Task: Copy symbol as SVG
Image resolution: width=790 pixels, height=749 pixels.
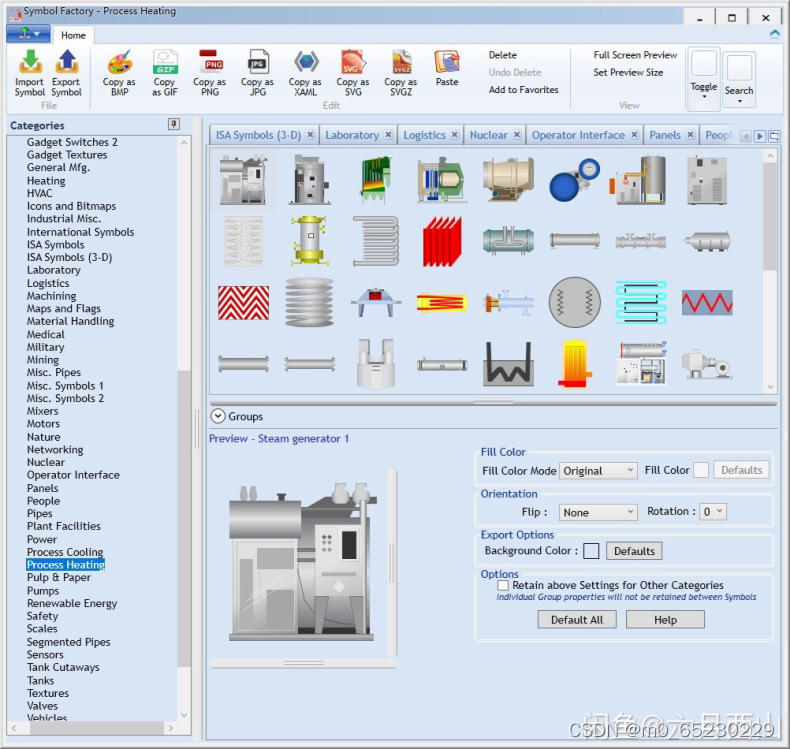Action: (353, 73)
